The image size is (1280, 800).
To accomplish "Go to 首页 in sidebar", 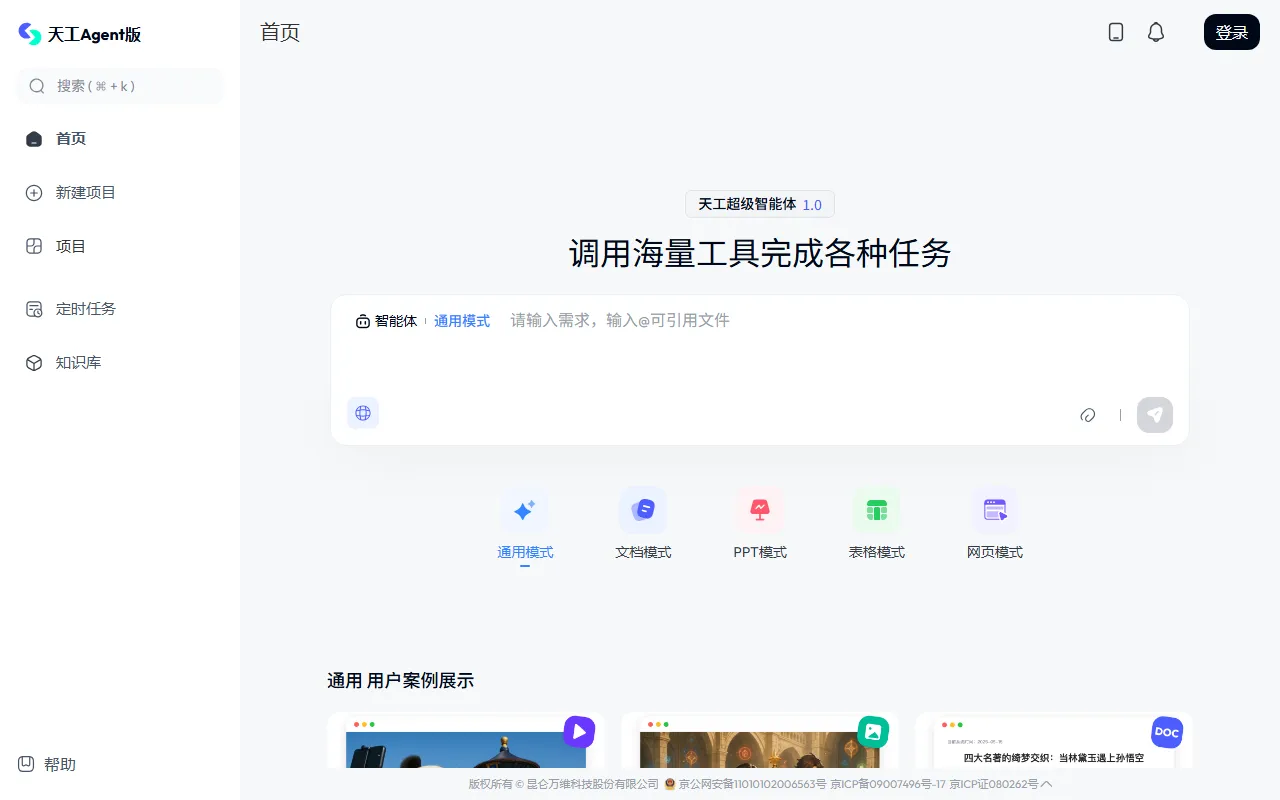I will pyautogui.click(x=70, y=139).
